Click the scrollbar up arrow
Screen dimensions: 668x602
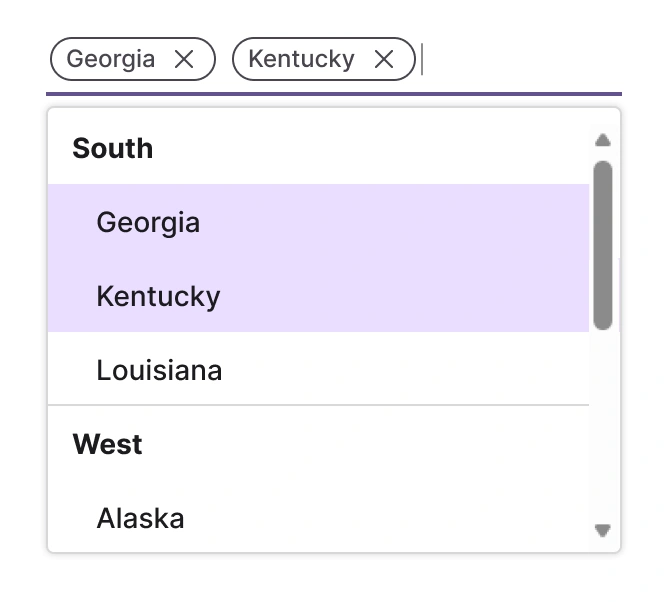tap(602, 140)
